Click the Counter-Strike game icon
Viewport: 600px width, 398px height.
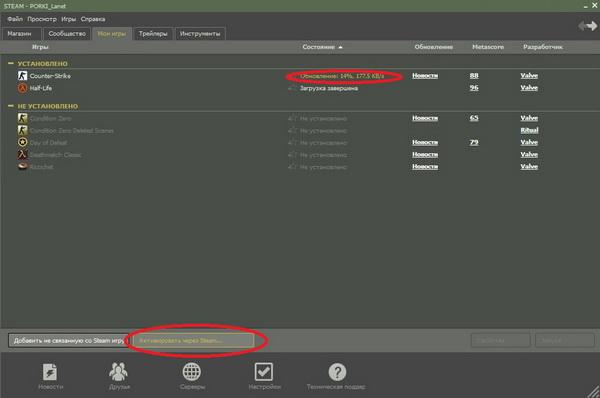pyautogui.click(x=23, y=76)
